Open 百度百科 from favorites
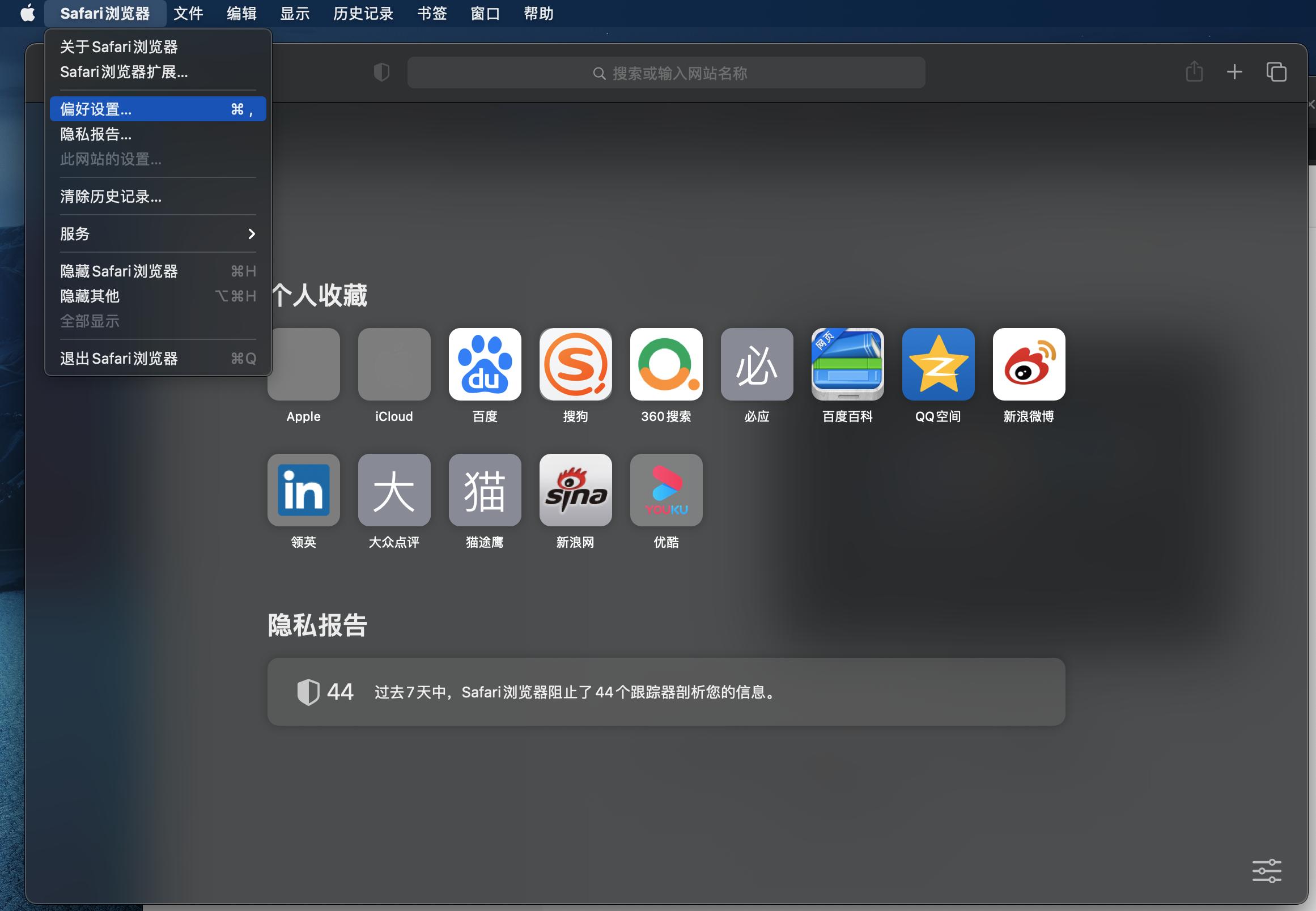Viewport: 1316px width, 911px height. 847,364
